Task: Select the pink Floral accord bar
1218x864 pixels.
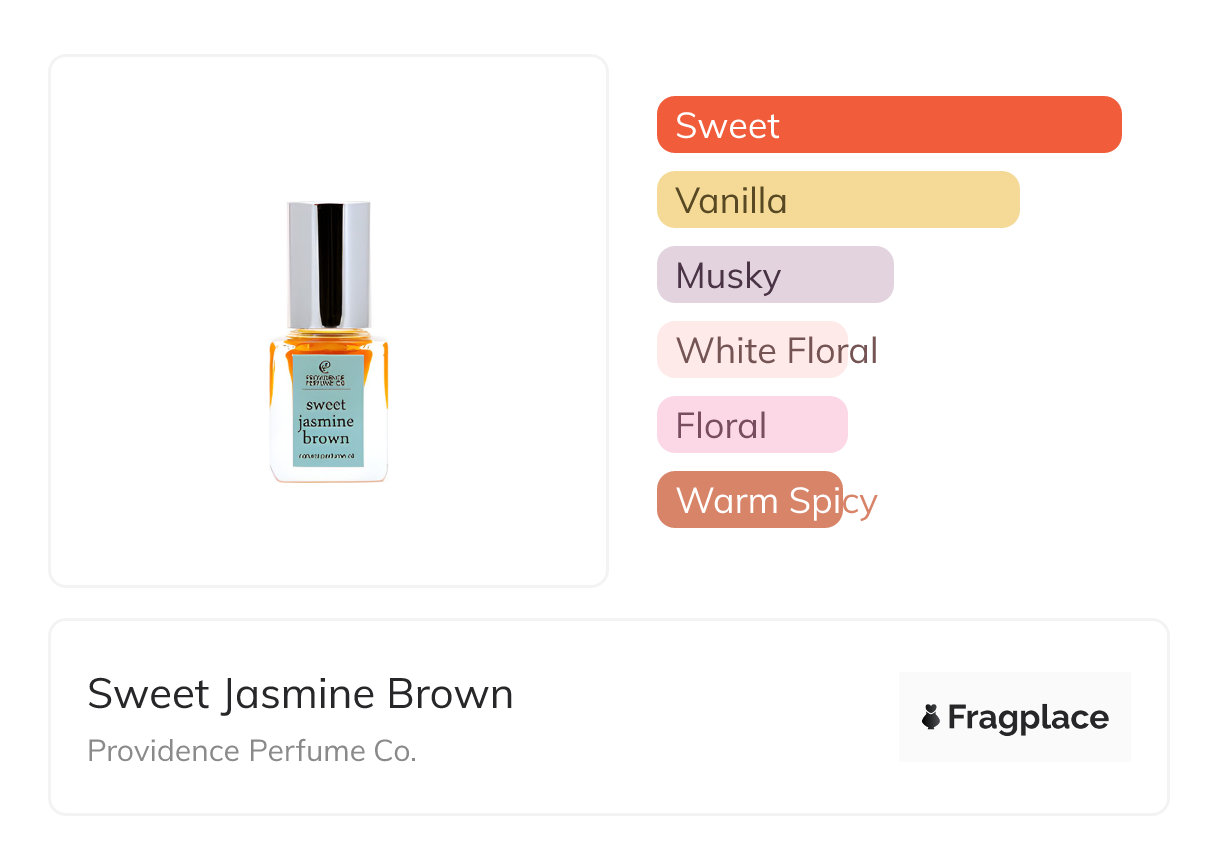Action: pyautogui.click(x=752, y=425)
